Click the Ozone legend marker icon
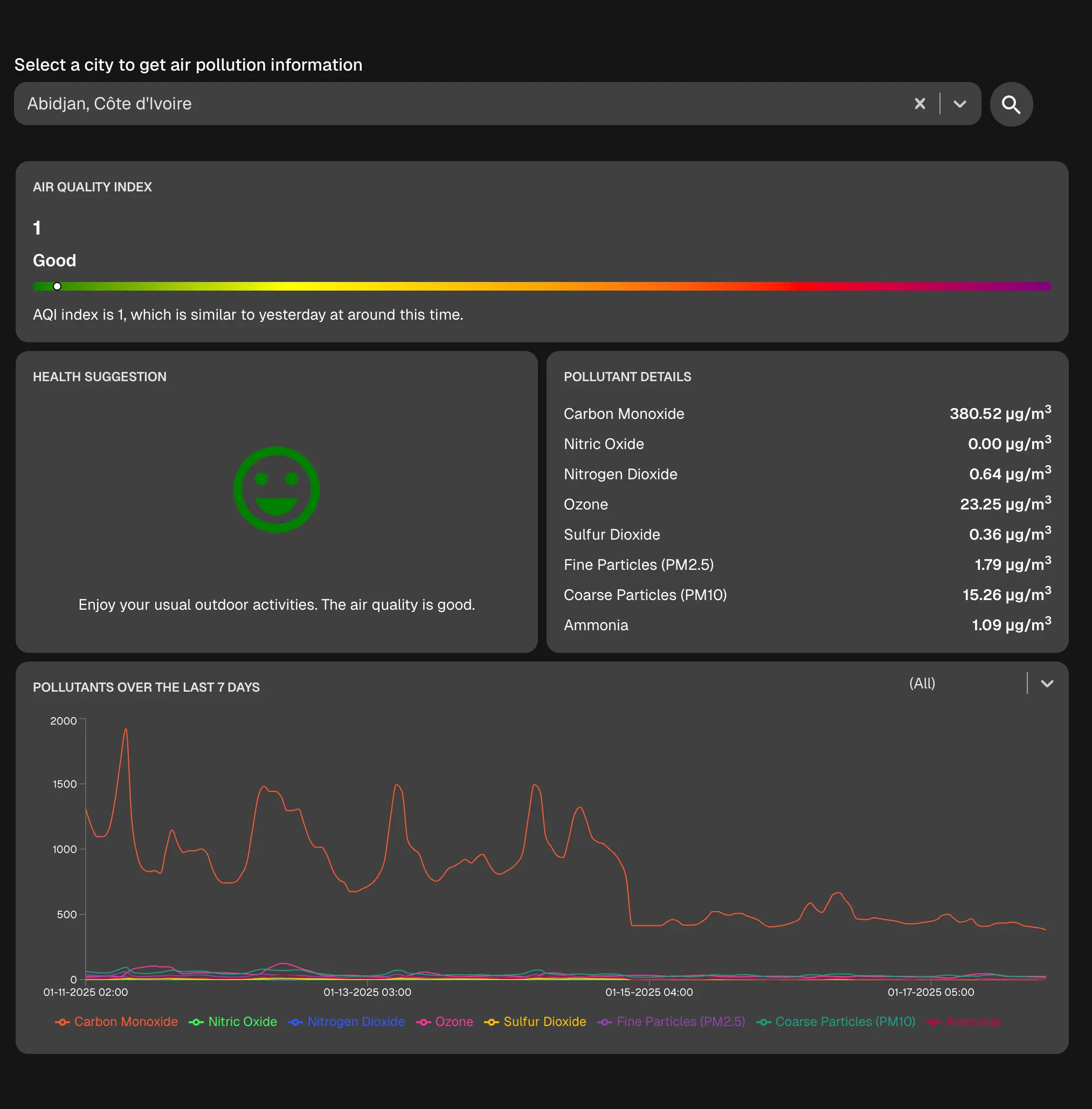 424,1022
